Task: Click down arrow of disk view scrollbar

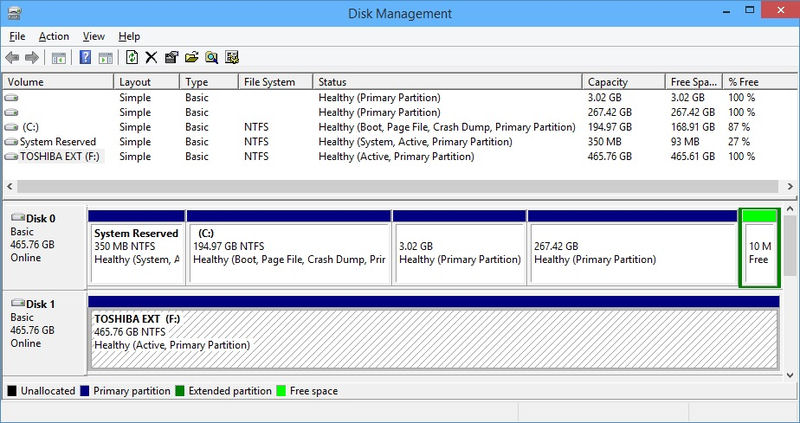Action: click(790, 375)
